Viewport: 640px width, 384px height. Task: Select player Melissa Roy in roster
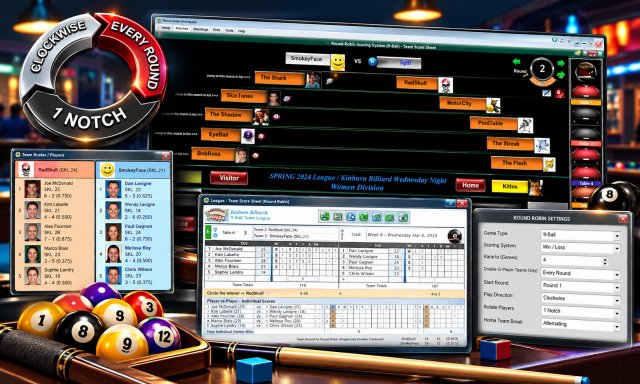[x=133, y=254]
